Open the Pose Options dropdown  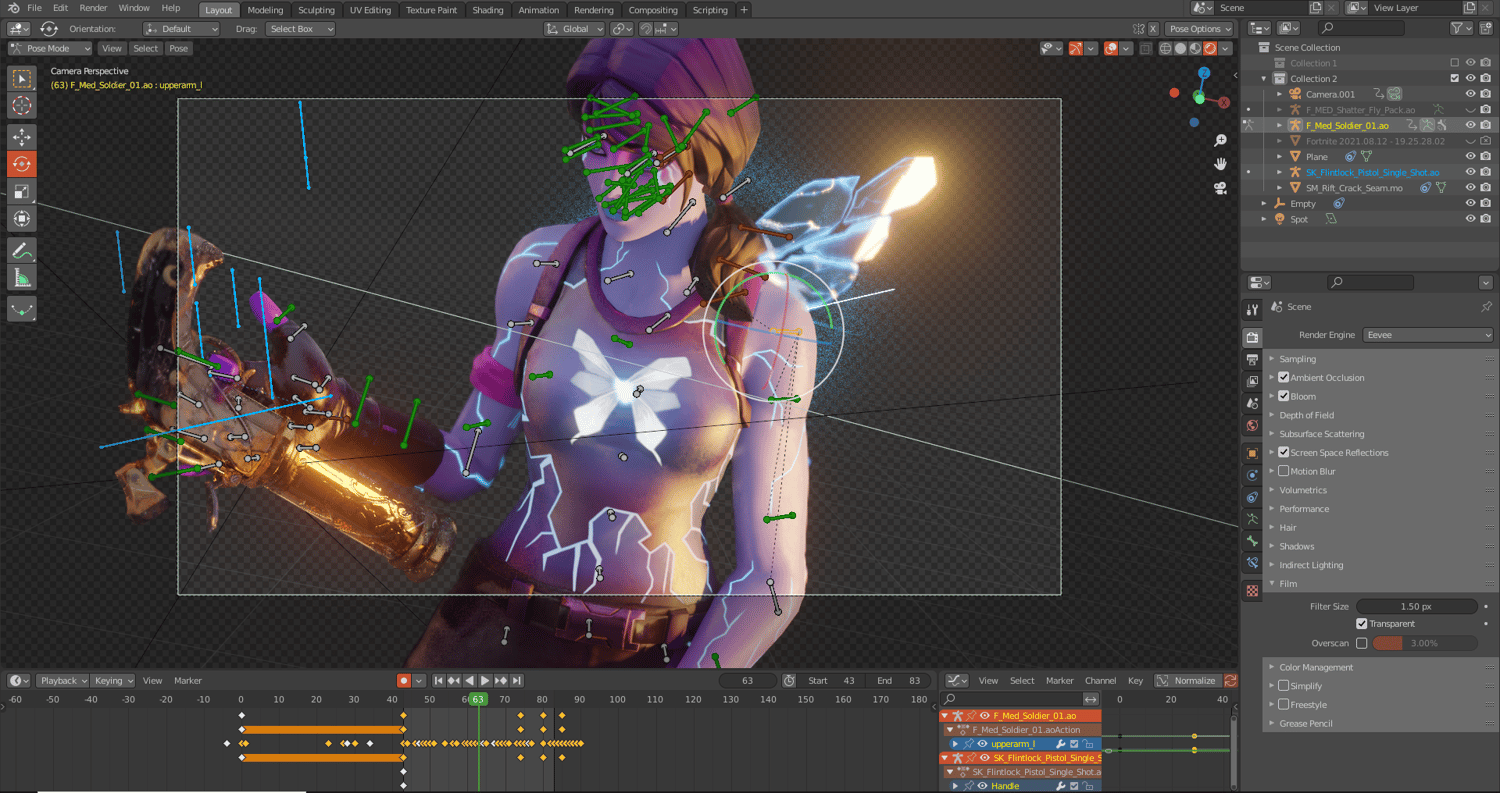click(x=1201, y=29)
